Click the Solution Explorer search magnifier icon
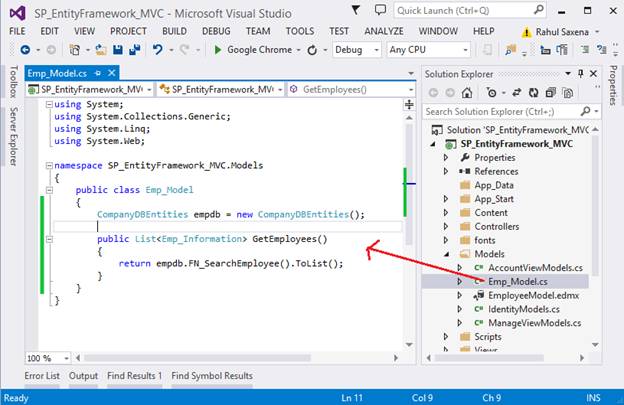The height and width of the screenshot is (405, 624). point(585,111)
